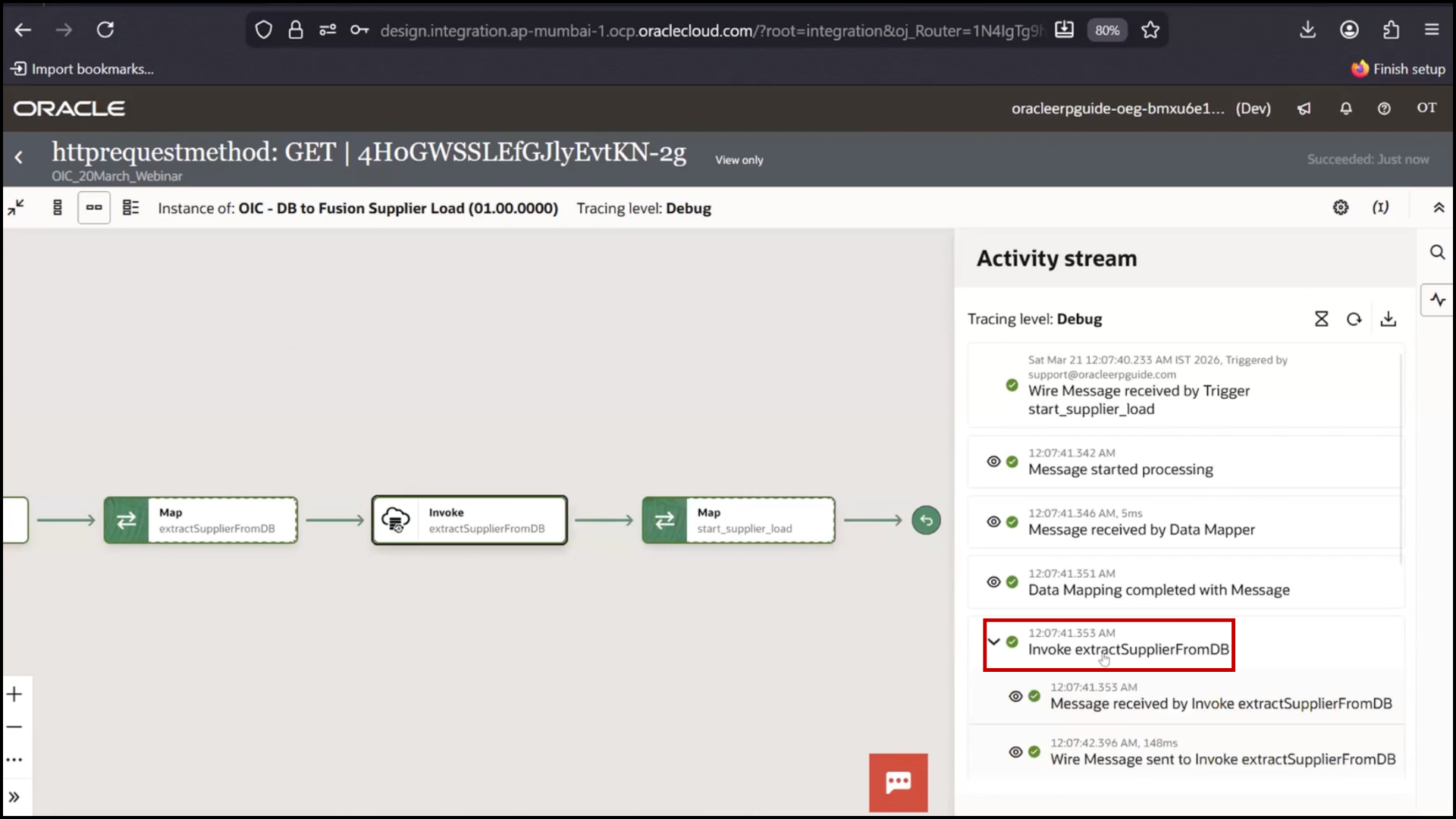Screen dimensions: 1456x819
Task: Click the key saved-password icon
Action: (x=359, y=30)
